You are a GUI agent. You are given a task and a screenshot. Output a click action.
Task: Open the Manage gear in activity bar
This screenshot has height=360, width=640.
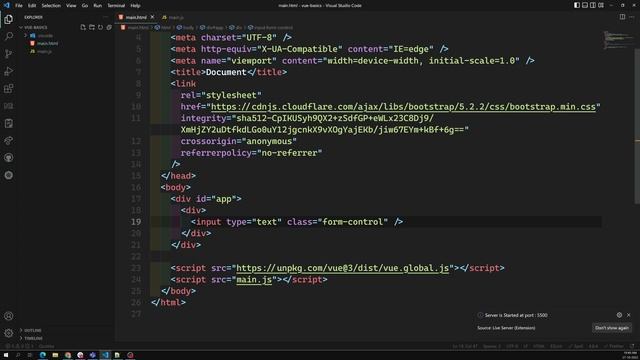tap(9, 333)
